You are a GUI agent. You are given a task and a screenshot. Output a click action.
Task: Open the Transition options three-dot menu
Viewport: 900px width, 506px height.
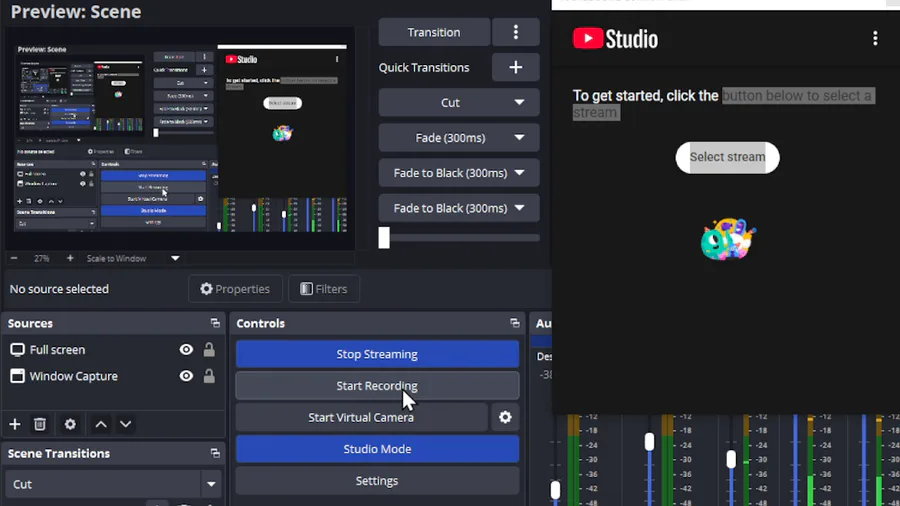515,32
